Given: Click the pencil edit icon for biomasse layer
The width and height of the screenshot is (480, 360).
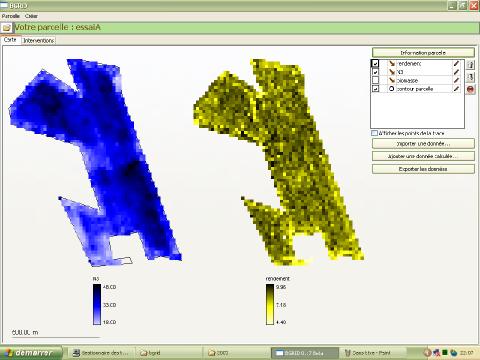Looking at the screenshot, I should click(456, 80).
